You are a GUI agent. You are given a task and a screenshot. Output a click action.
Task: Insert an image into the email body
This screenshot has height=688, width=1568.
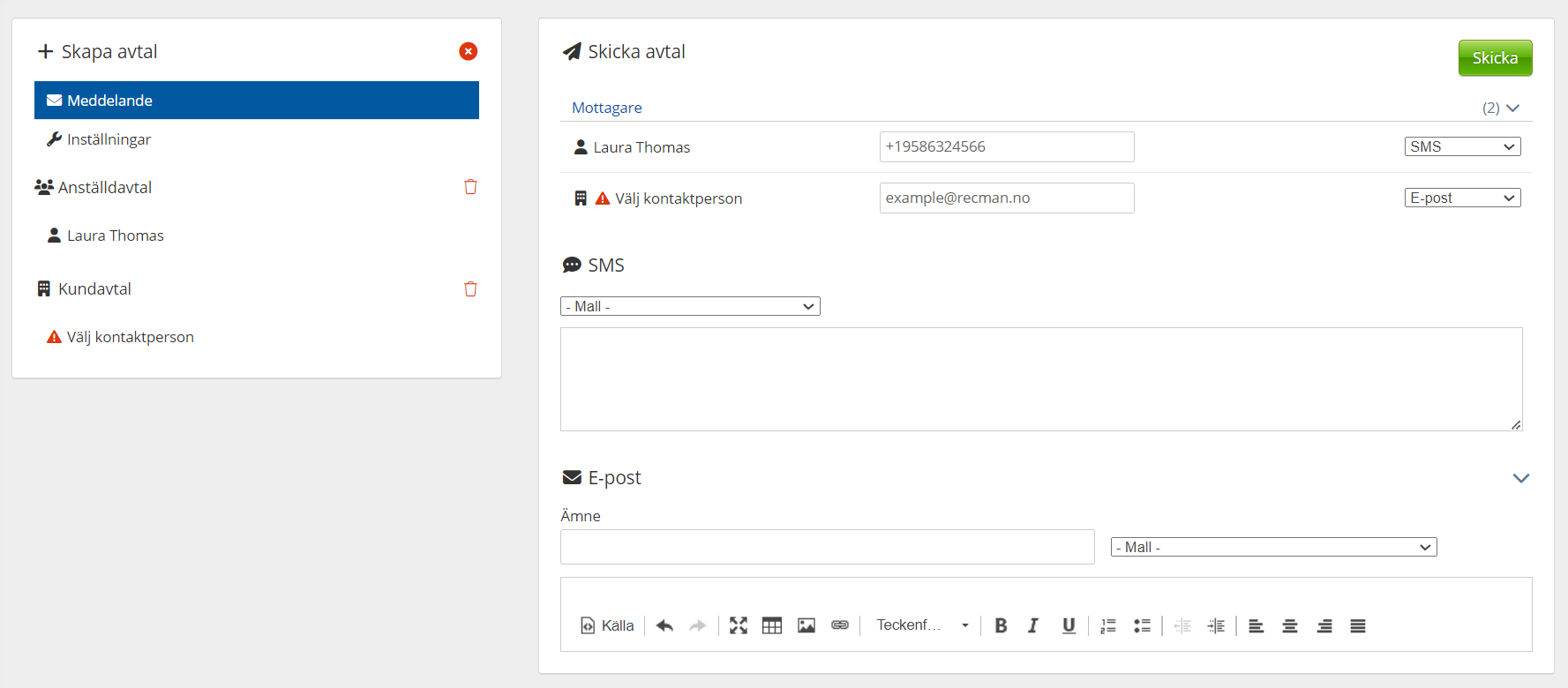[x=807, y=625]
